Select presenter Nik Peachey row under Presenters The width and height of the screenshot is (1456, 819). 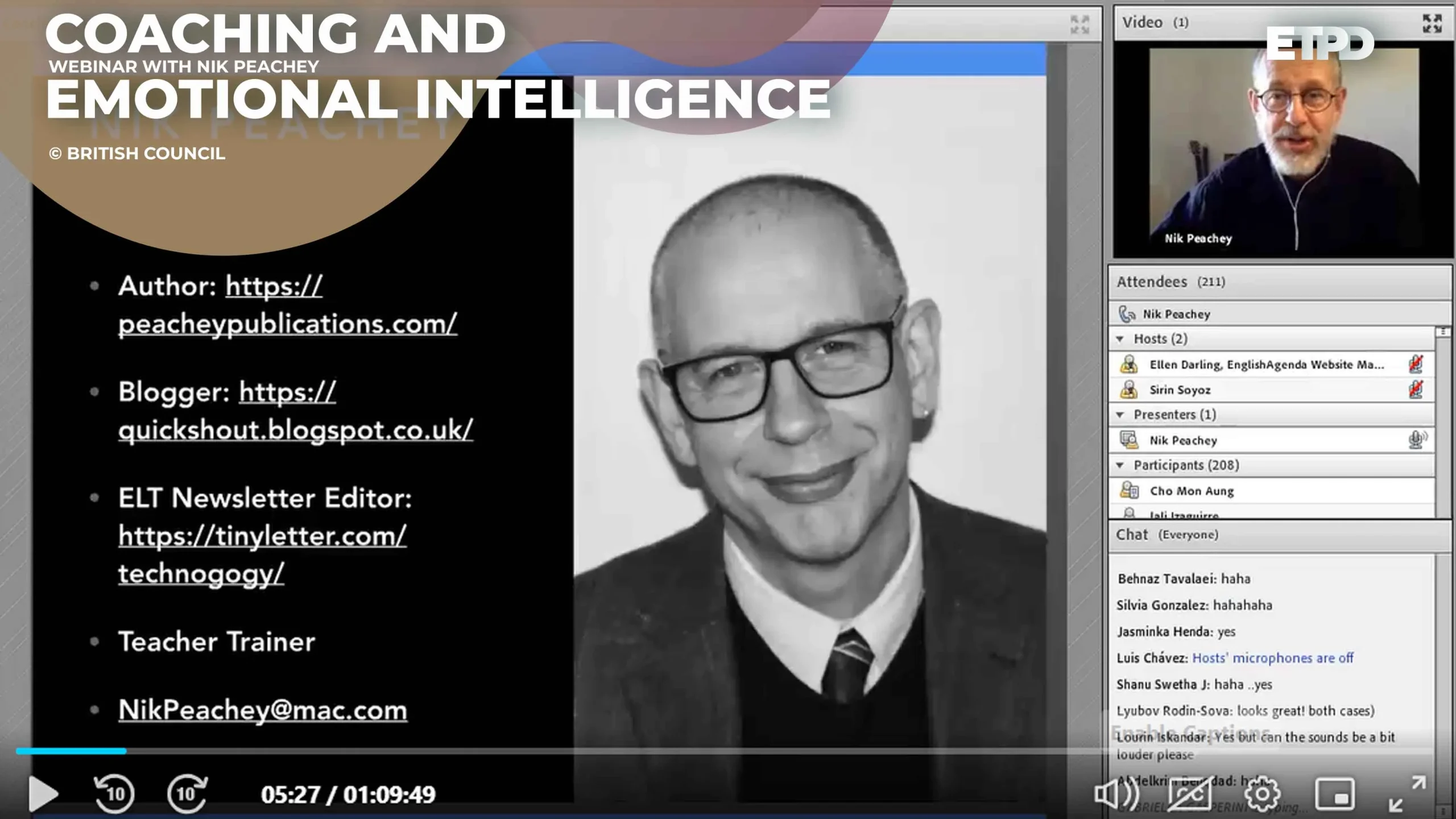[1272, 440]
